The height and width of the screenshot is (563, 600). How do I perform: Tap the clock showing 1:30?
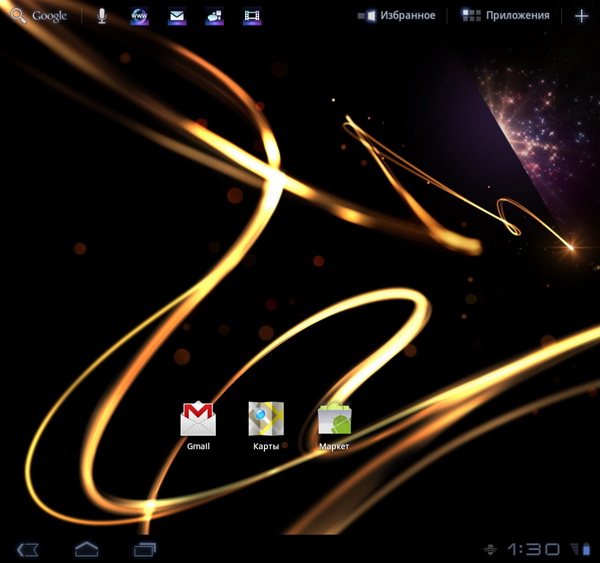click(x=533, y=549)
